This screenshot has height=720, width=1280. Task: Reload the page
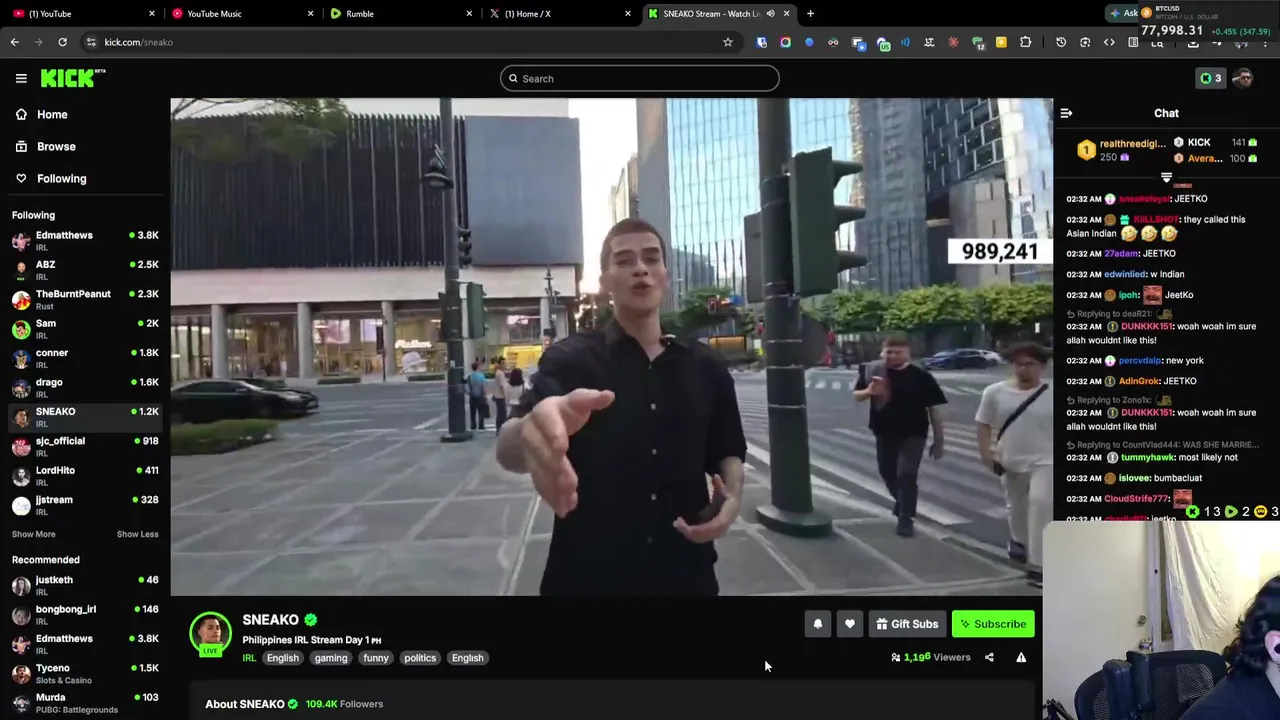(62, 42)
